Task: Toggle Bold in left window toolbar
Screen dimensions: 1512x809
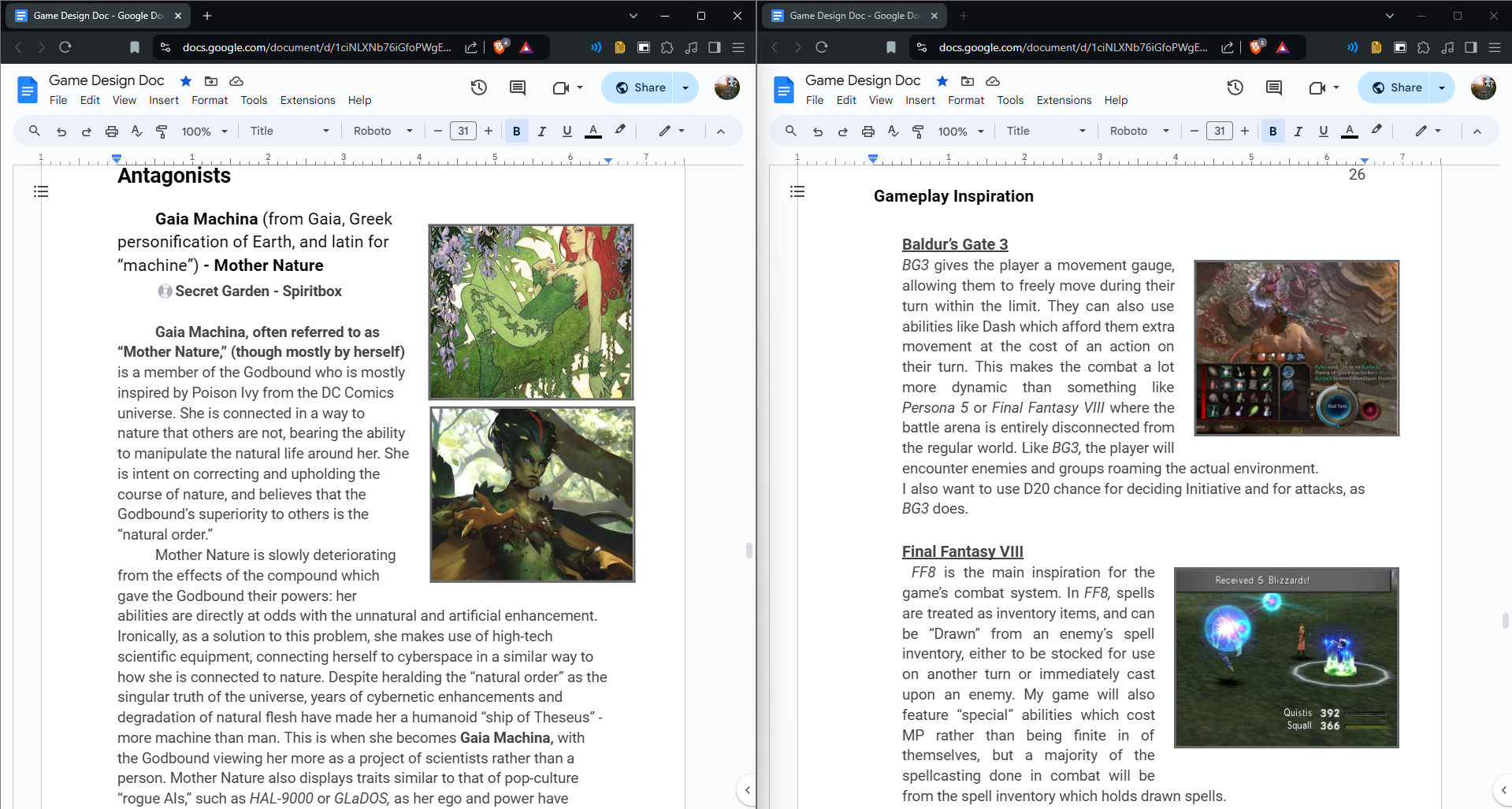Action: 517,132
